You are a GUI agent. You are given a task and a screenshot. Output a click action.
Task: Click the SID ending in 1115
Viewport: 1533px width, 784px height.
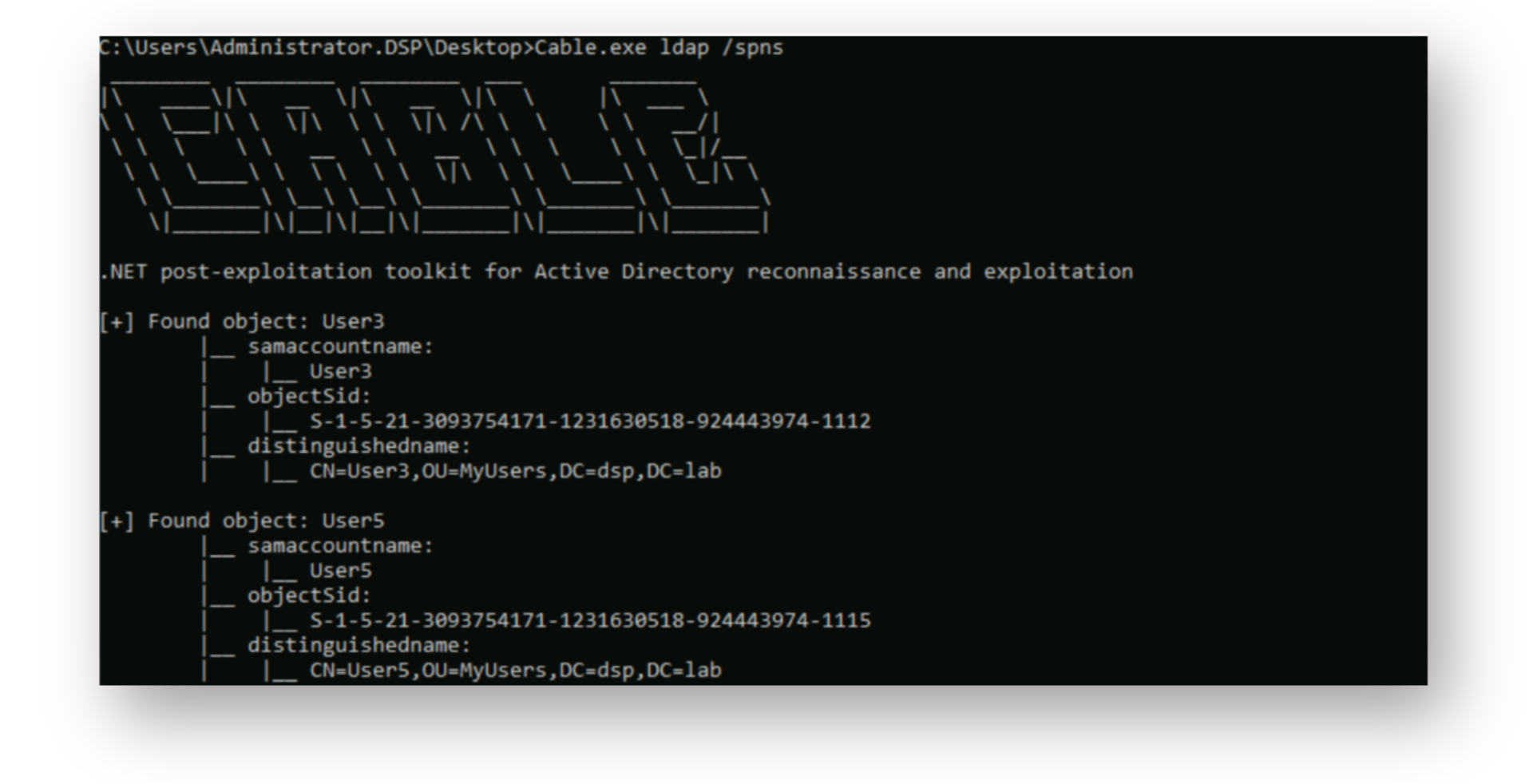pyautogui.click(x=590, y=621)
